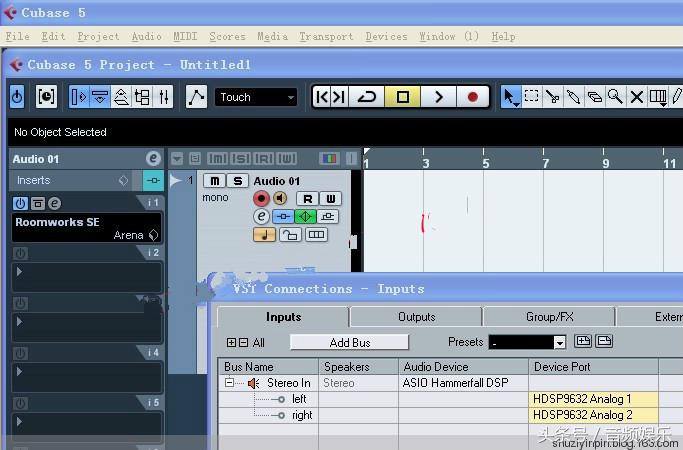Toggle power for Roomworks SE insert slot

[20, 203]
